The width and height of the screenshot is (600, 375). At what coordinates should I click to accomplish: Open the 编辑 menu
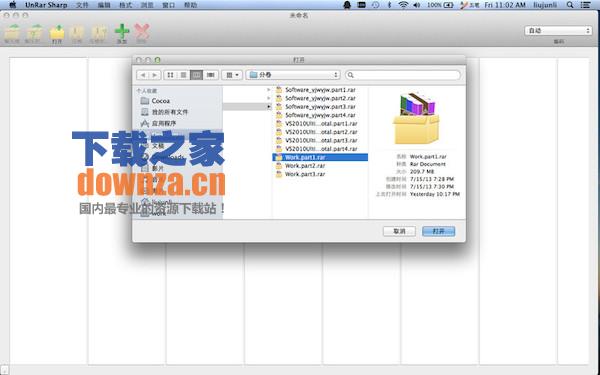[104, 5]
